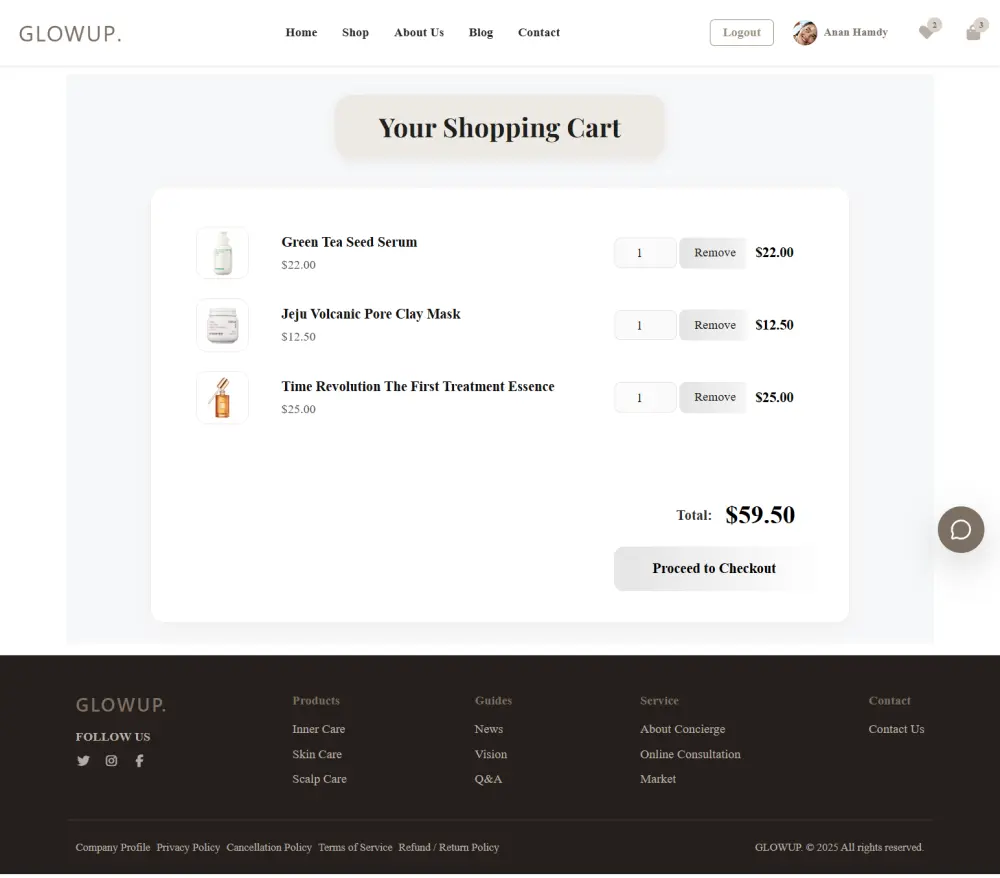This screenshot has width=1000, height=878.
Task: Open the Refund / Return Policy link
Action: point(448,847)
